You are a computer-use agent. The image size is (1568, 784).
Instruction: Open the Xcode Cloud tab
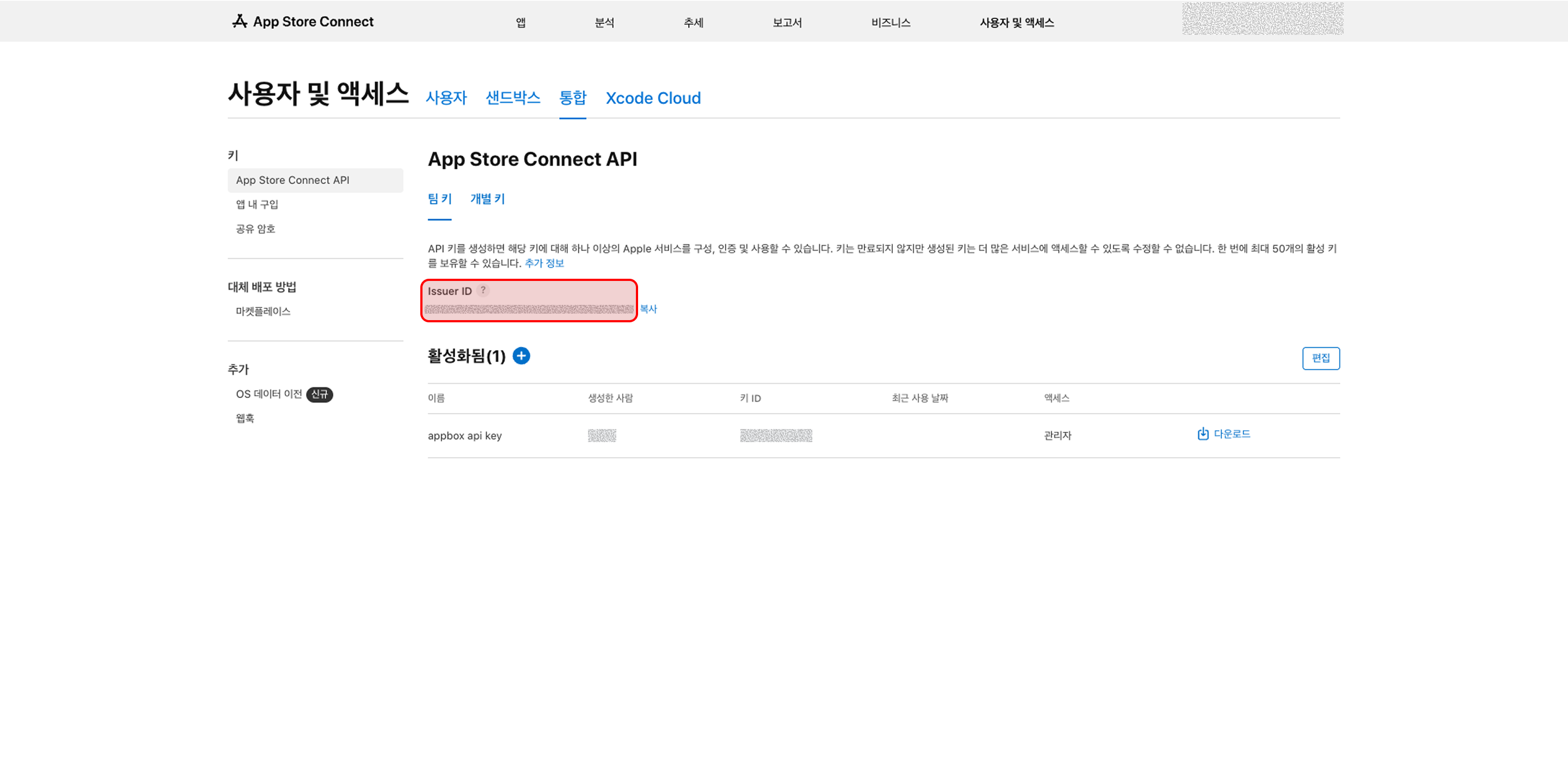coord(653,98)
